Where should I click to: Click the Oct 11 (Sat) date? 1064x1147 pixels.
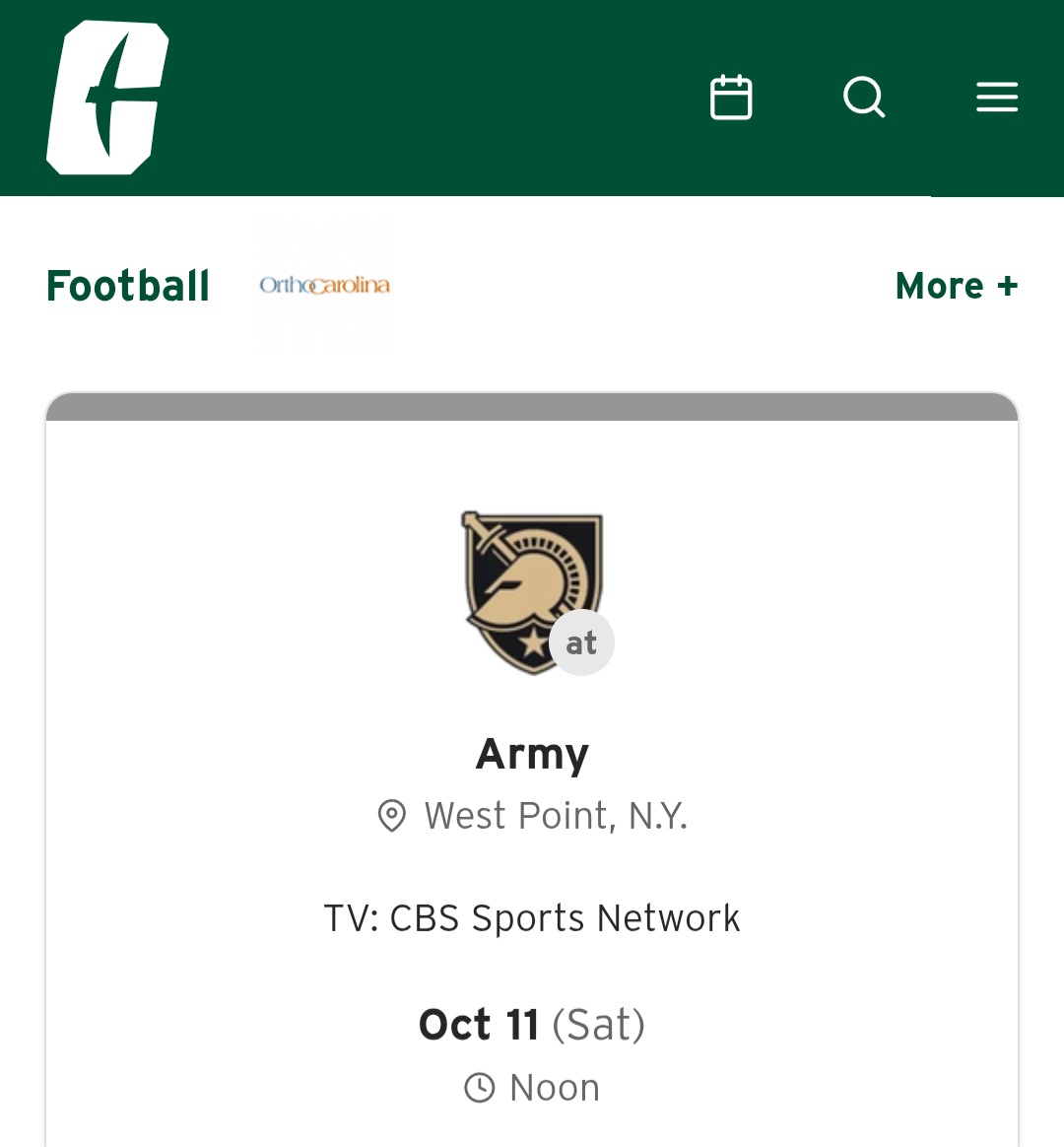click(x=532, y=1025)
